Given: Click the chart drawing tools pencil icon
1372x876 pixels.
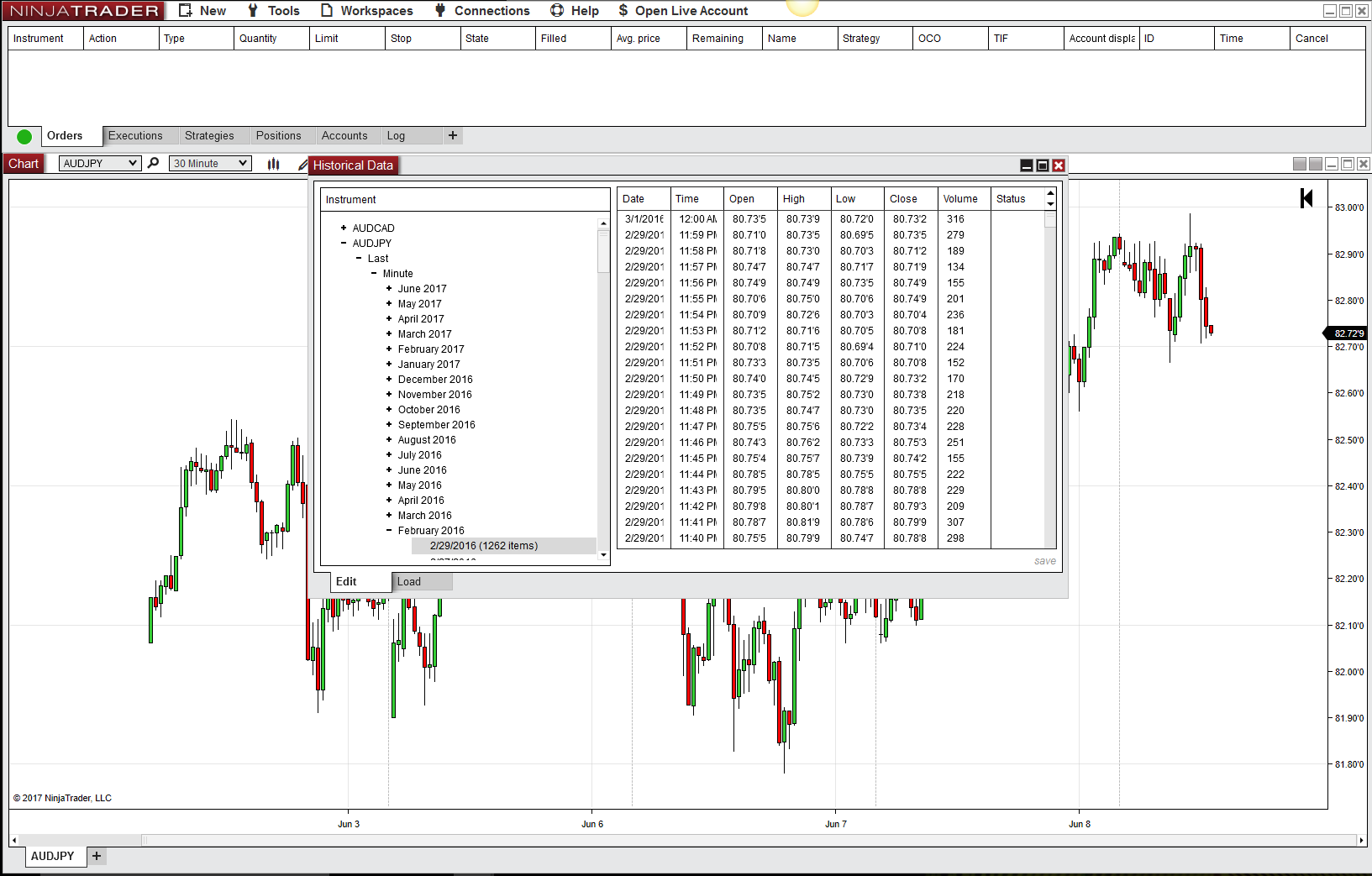Looking at the screenshot, I should tap(302, 165).
